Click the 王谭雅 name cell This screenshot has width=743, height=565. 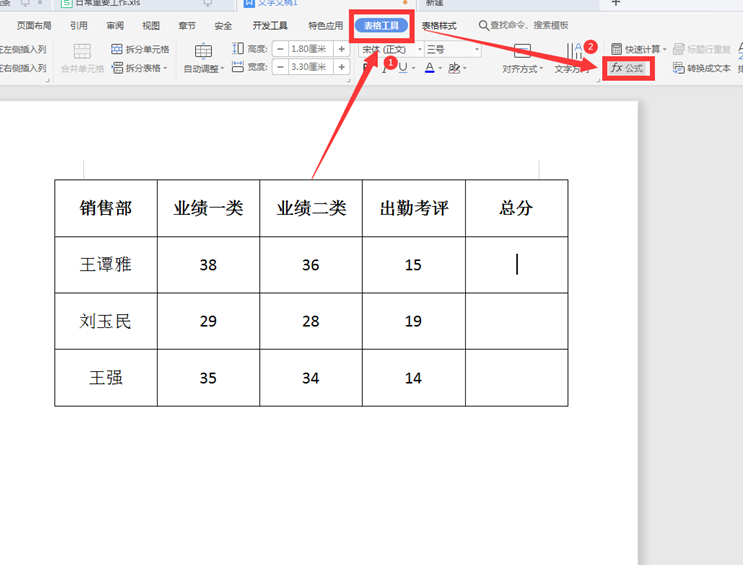coord(106,264)
